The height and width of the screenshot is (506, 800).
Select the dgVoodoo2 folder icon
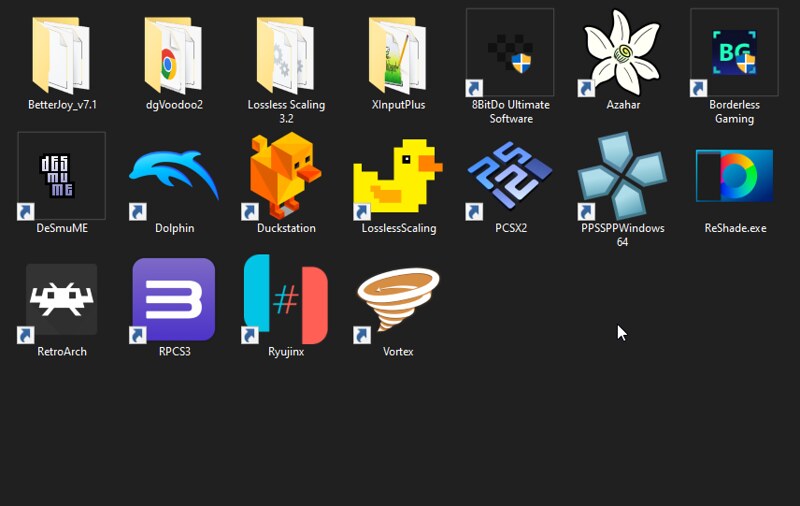pos(173,55)
